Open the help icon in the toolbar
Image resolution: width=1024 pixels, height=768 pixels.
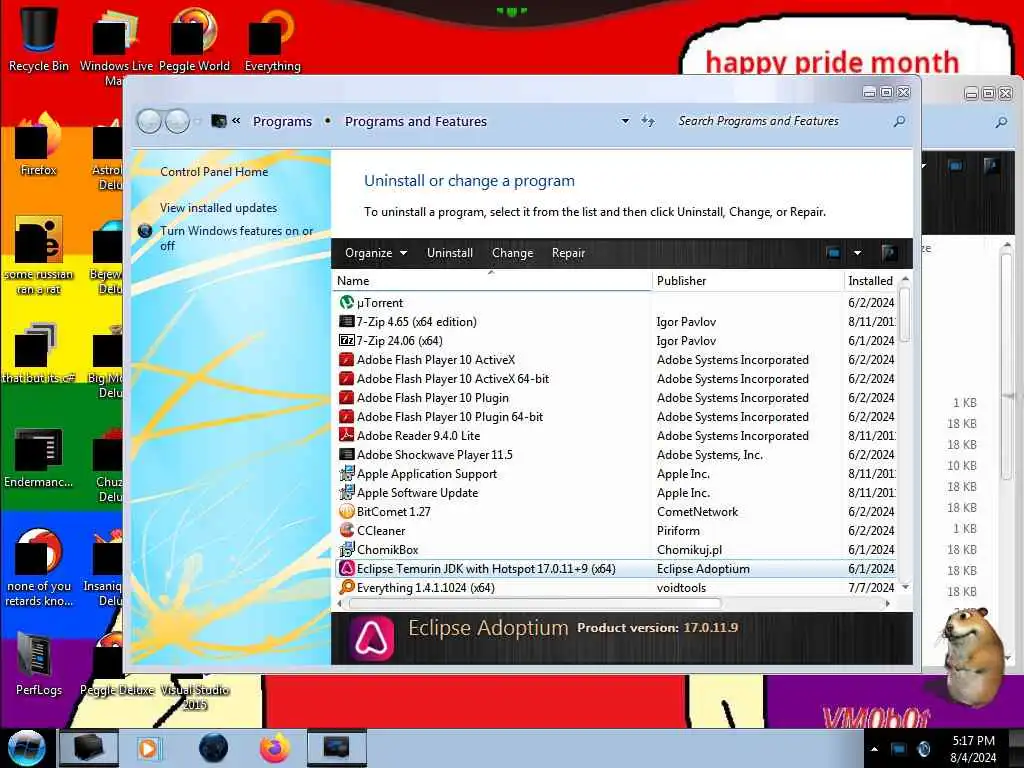coord(889,253)
